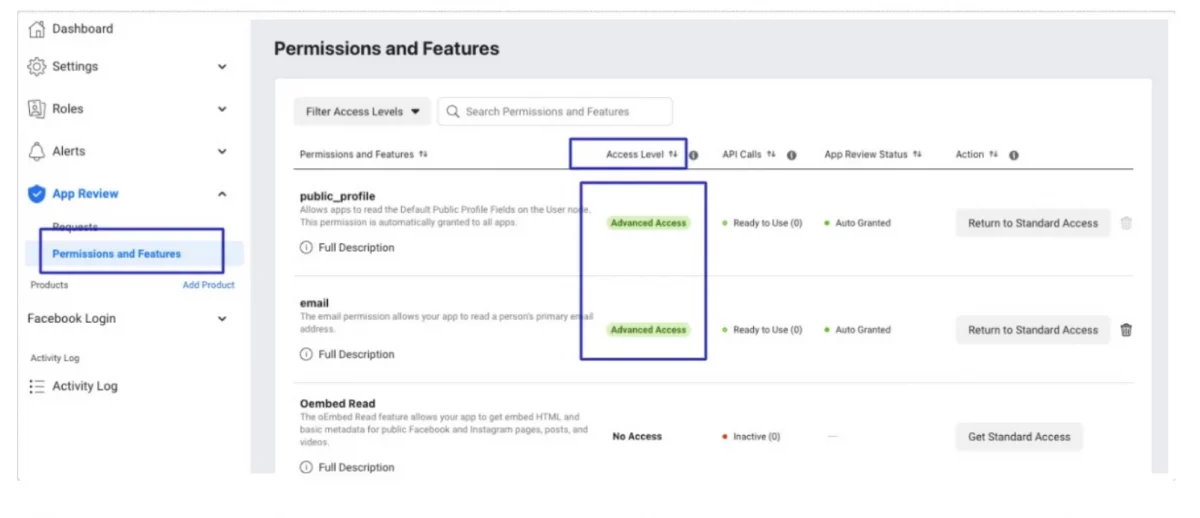Image resolution: width=1200 pixels, height=518 pixels.
Task: Click the Add Product link
Action: coord(208,285)
